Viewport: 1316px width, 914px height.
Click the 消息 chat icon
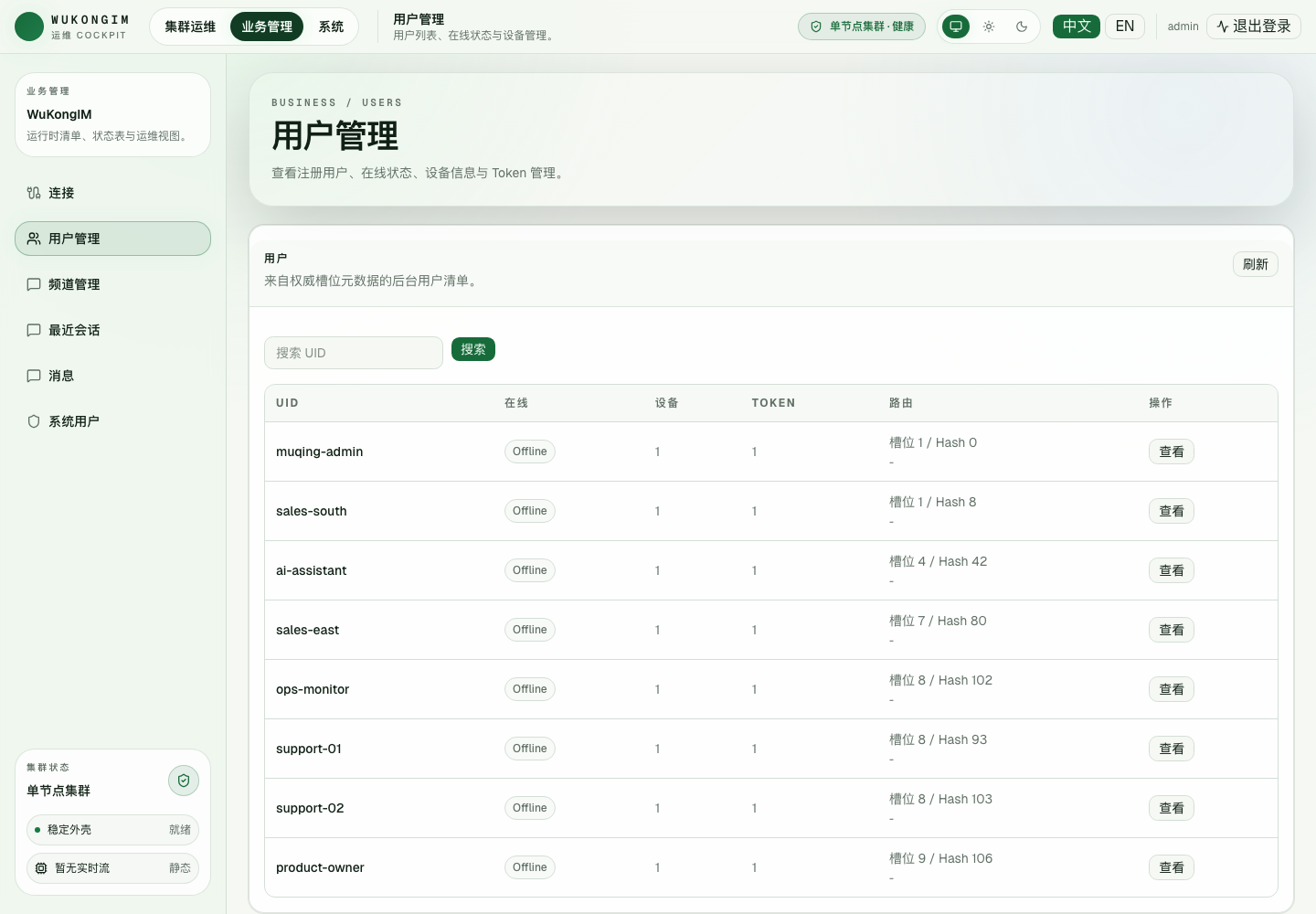pyautogui.click(x=34, y=376)
